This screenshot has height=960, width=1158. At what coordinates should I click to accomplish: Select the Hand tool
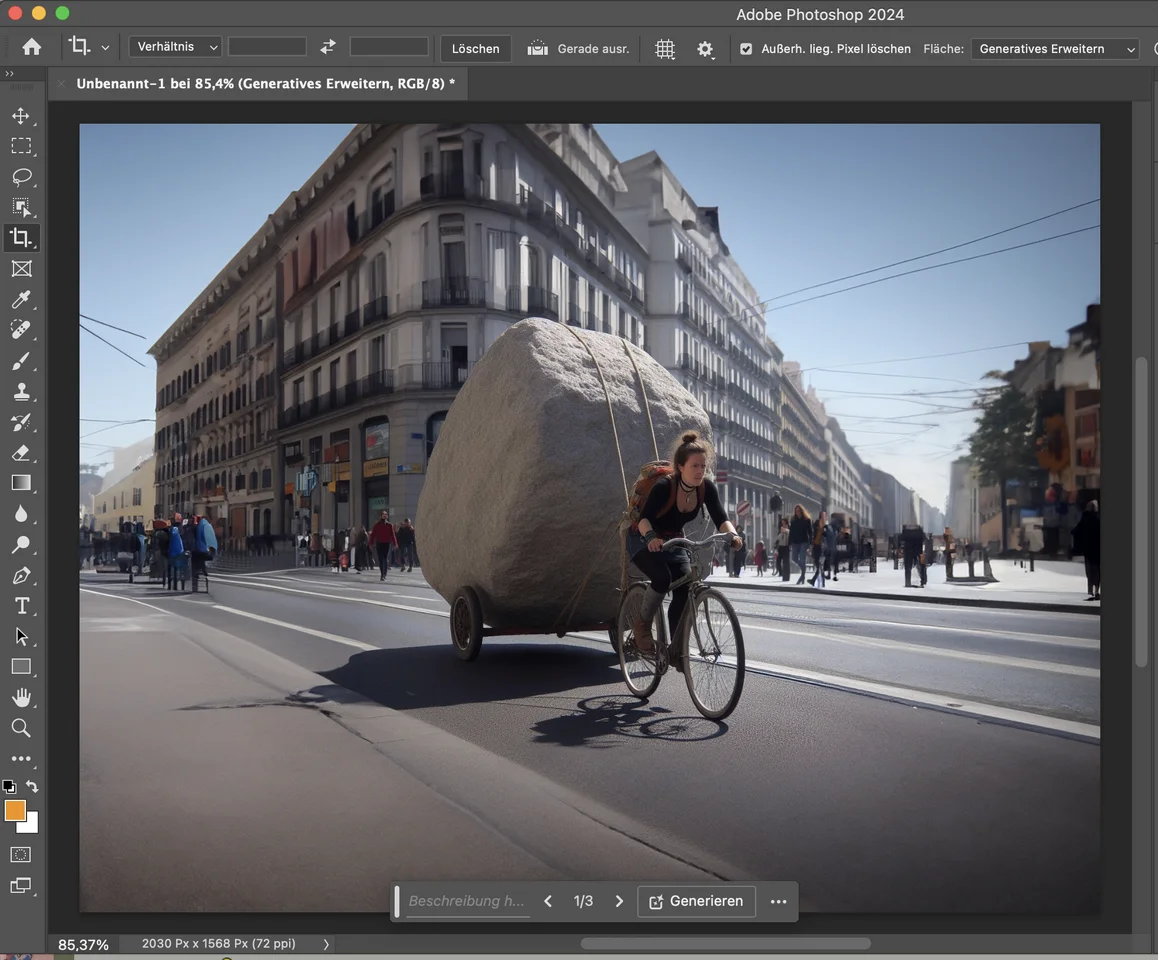(x=21, y=697)
